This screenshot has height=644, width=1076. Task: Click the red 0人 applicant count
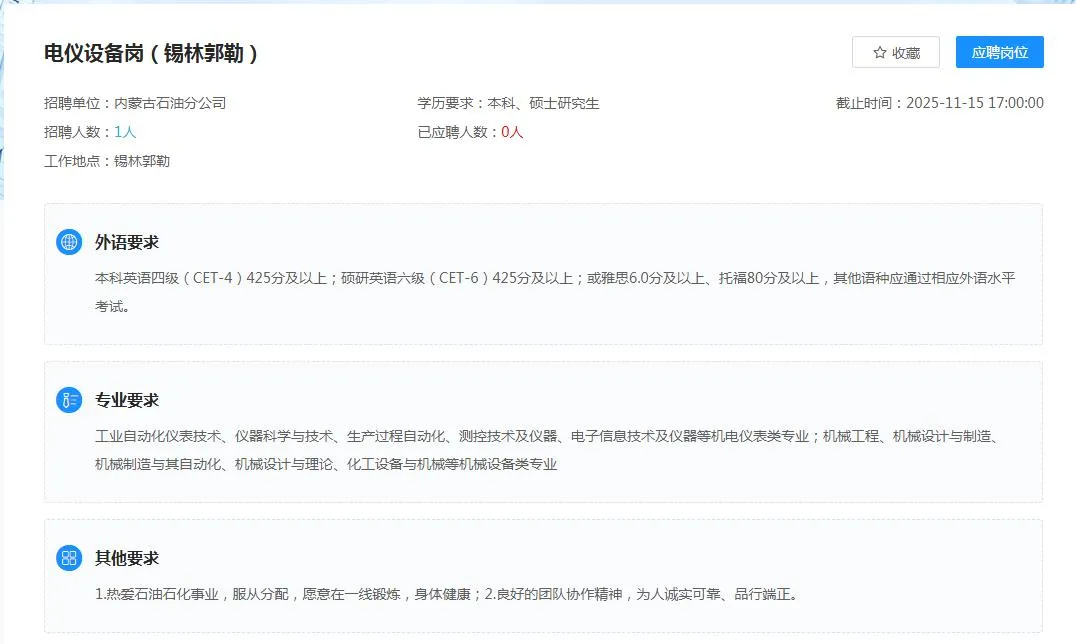click(x=512, y=132)
